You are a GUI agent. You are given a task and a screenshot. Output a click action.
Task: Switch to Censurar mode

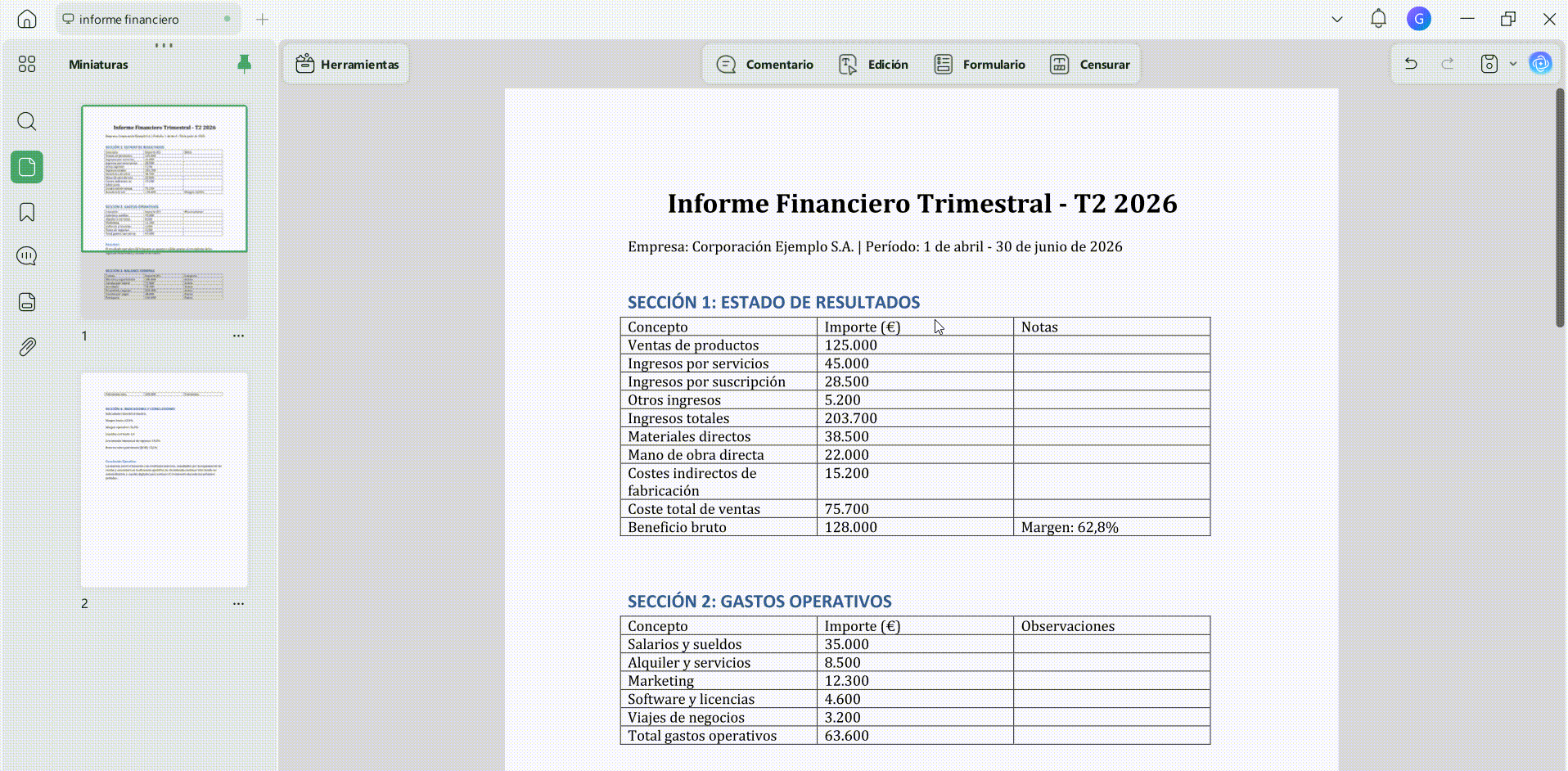point(1089,64)
